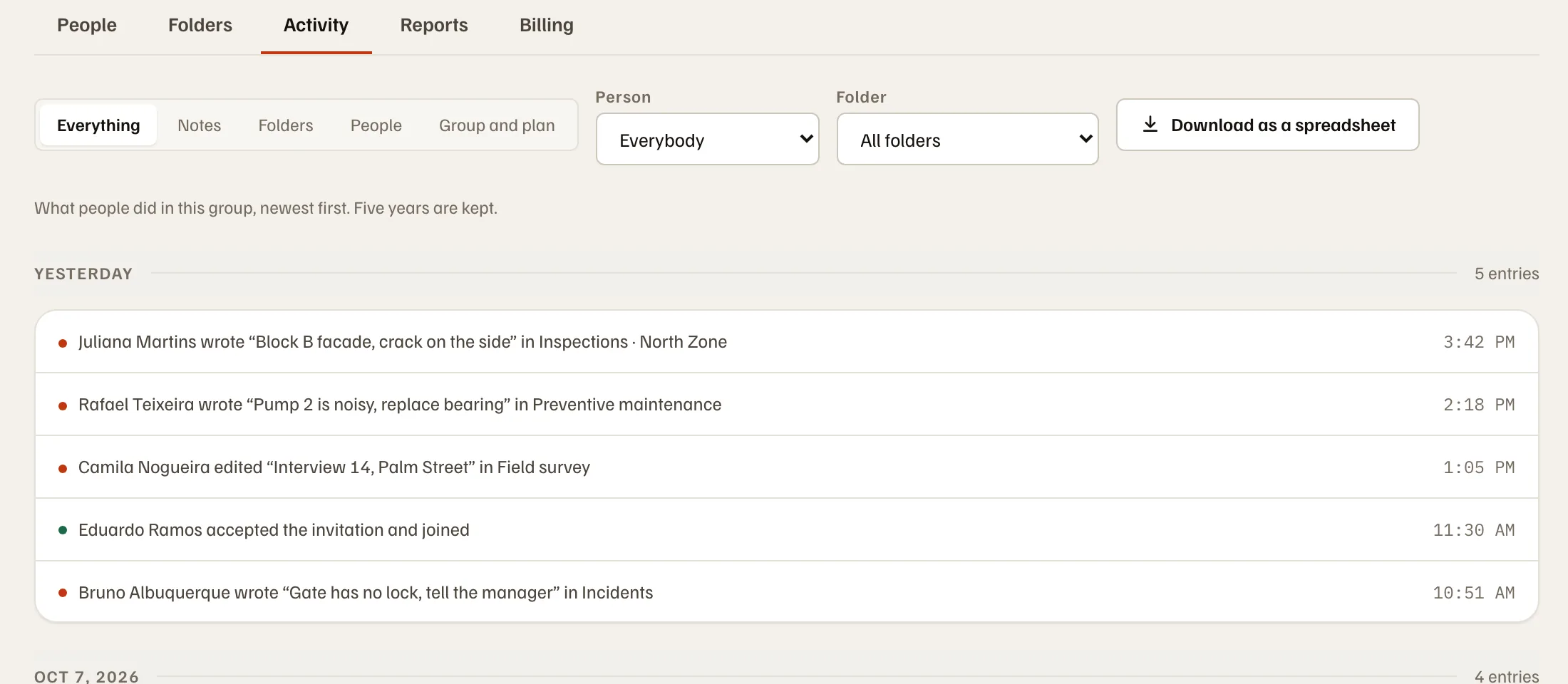Image resolution: width=1568 pixels, height=684 pixels.
Task: Switch to the People top tab
Action: pos(87,26)
